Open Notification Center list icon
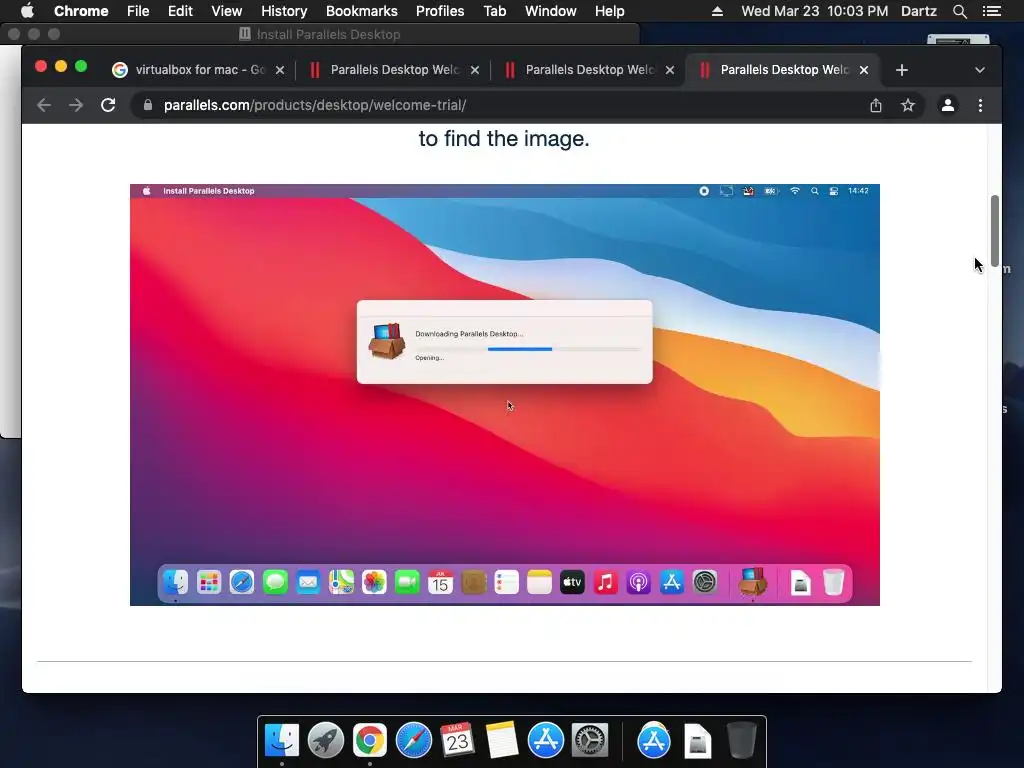The width and height of the screenshot is (1024, 768). pos(991,11)
